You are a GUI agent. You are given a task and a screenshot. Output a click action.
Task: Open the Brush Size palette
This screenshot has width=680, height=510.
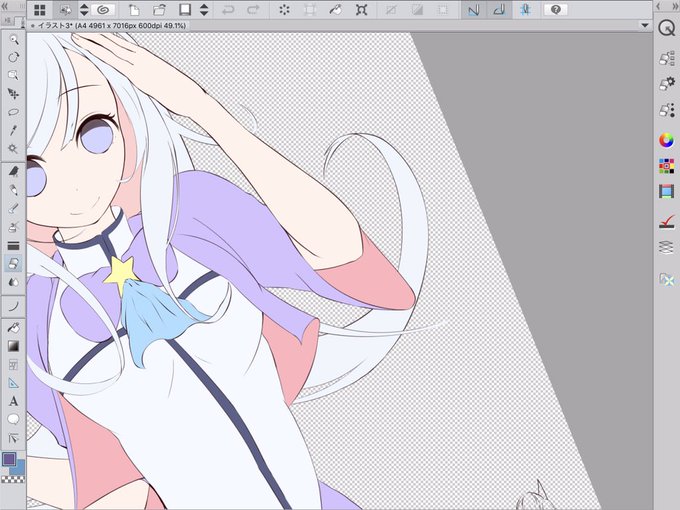click(x=667, y=110)
